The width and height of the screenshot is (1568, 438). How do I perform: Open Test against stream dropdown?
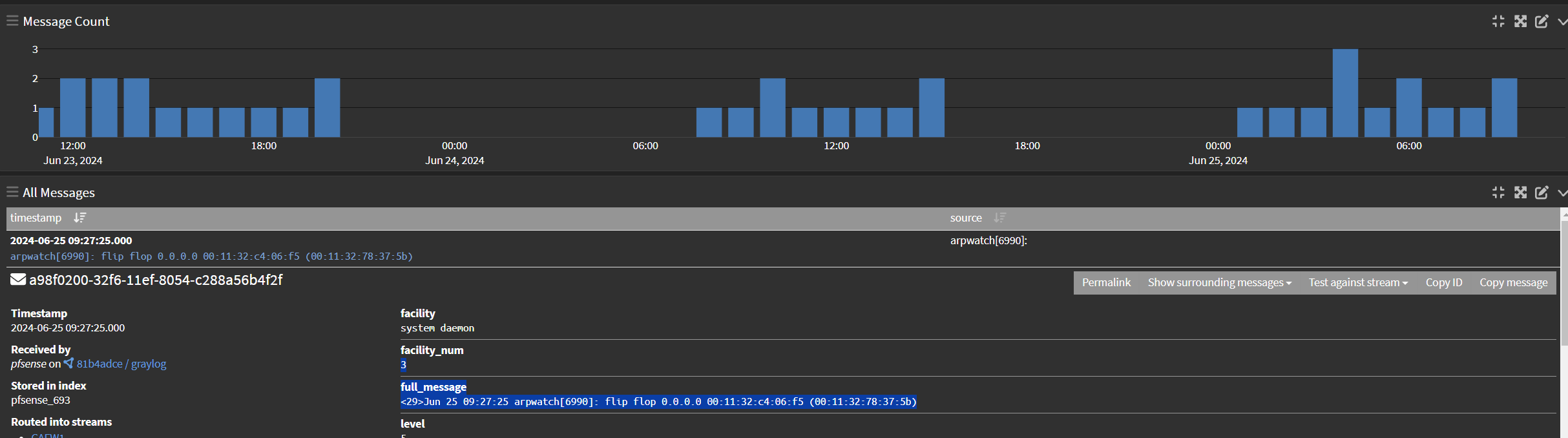(x=1357, y=282)
